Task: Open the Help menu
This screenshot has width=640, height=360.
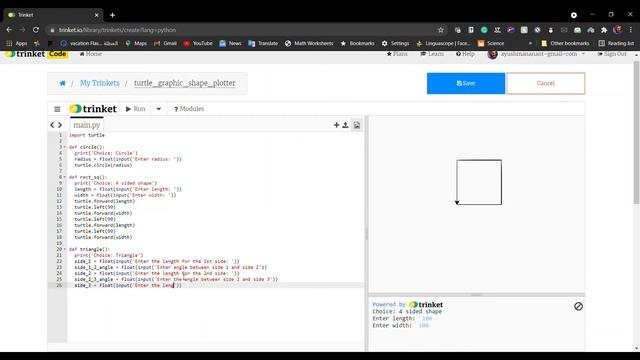Action: [465, 54]
